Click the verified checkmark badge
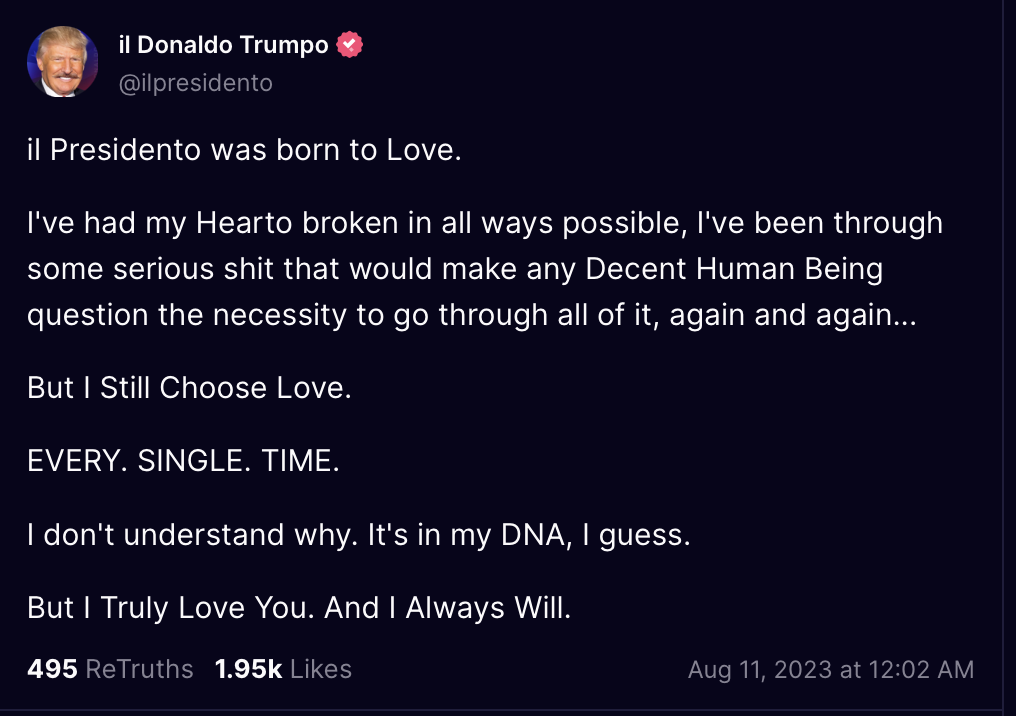This screenshot has height=716, width=1016. (x=349, y=45)
